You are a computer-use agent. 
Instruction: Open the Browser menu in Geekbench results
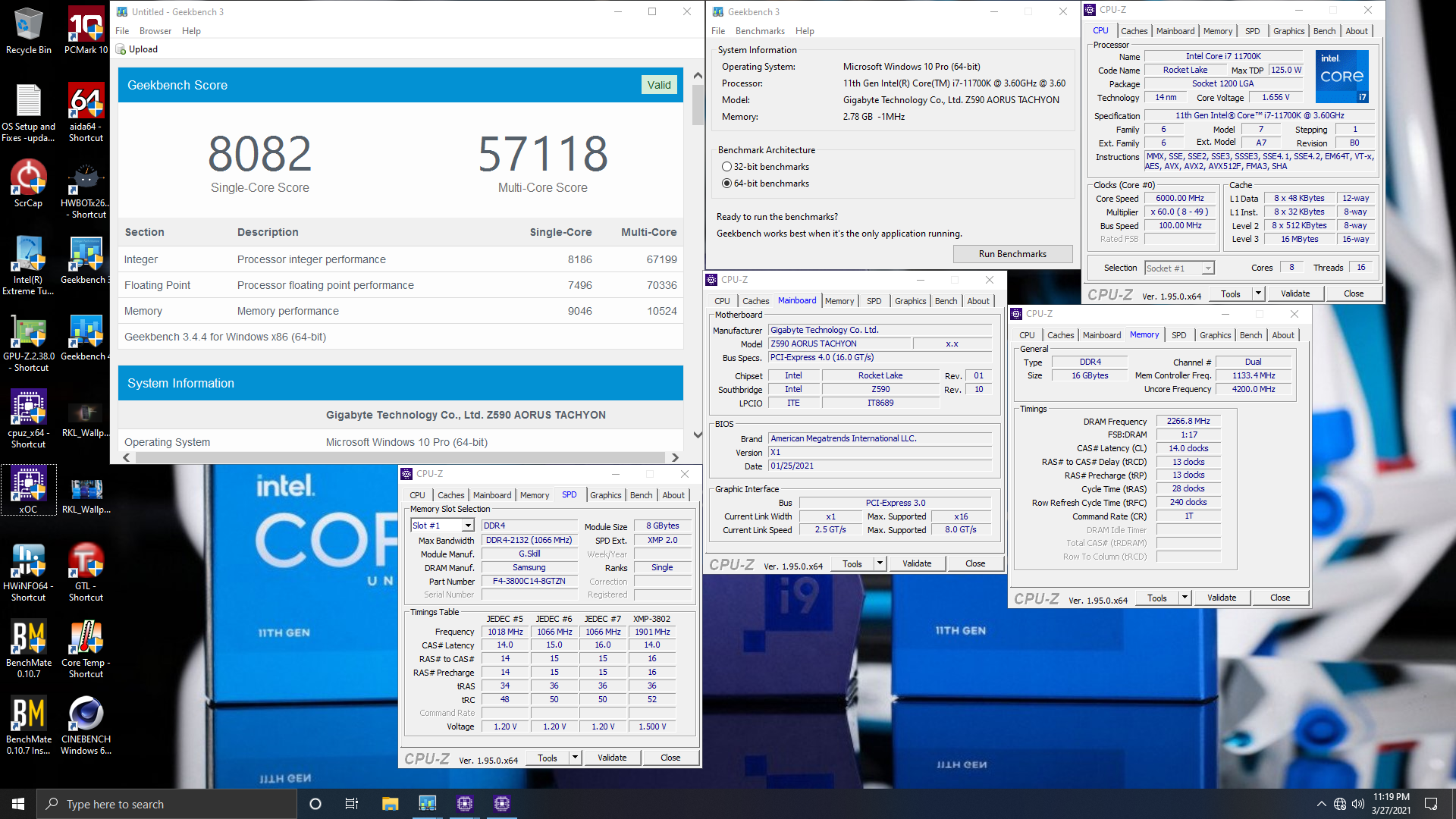click(x=155, y=31)
